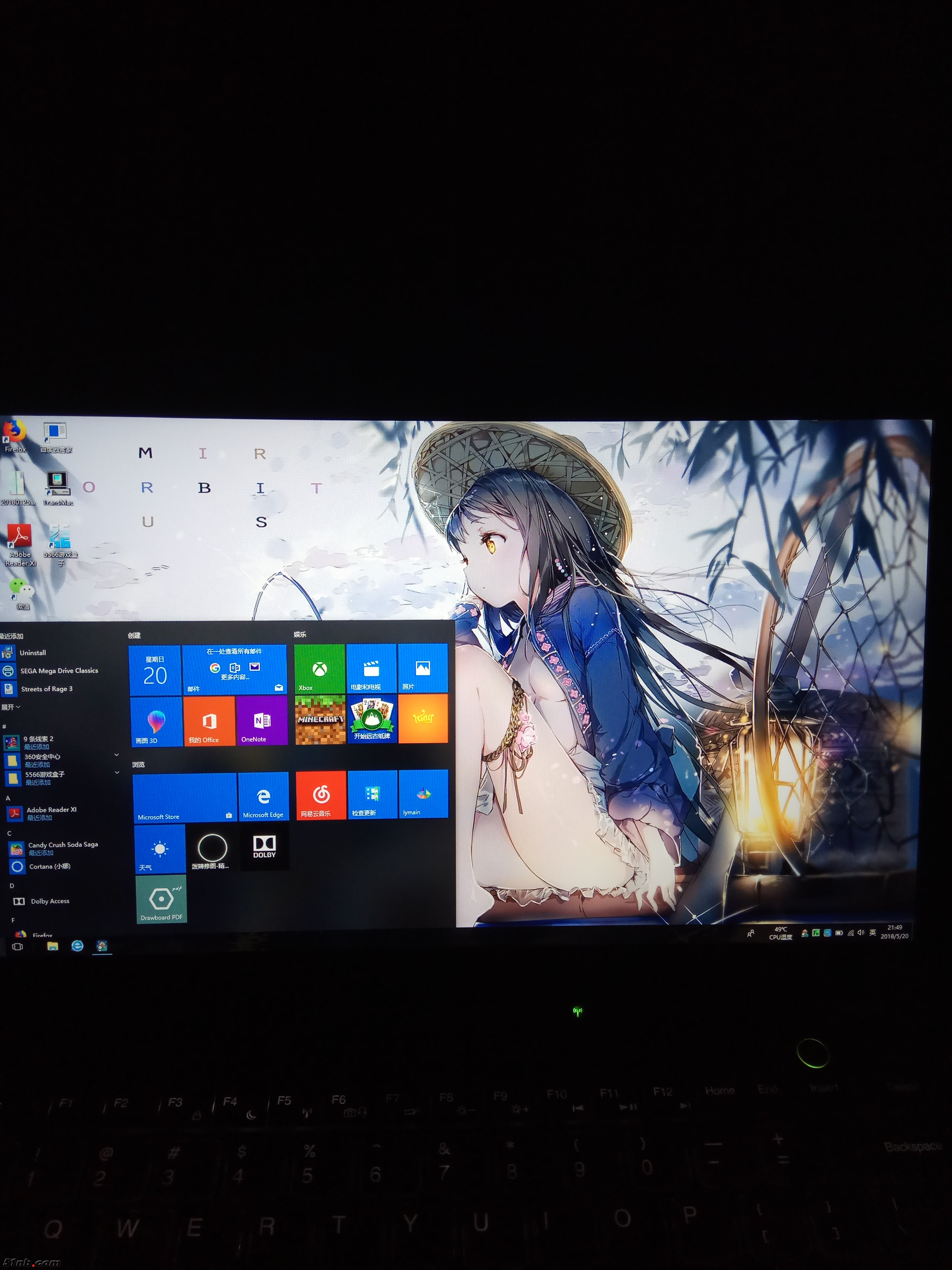
Task: Click the Task View taskbar button
Action: 18,947
